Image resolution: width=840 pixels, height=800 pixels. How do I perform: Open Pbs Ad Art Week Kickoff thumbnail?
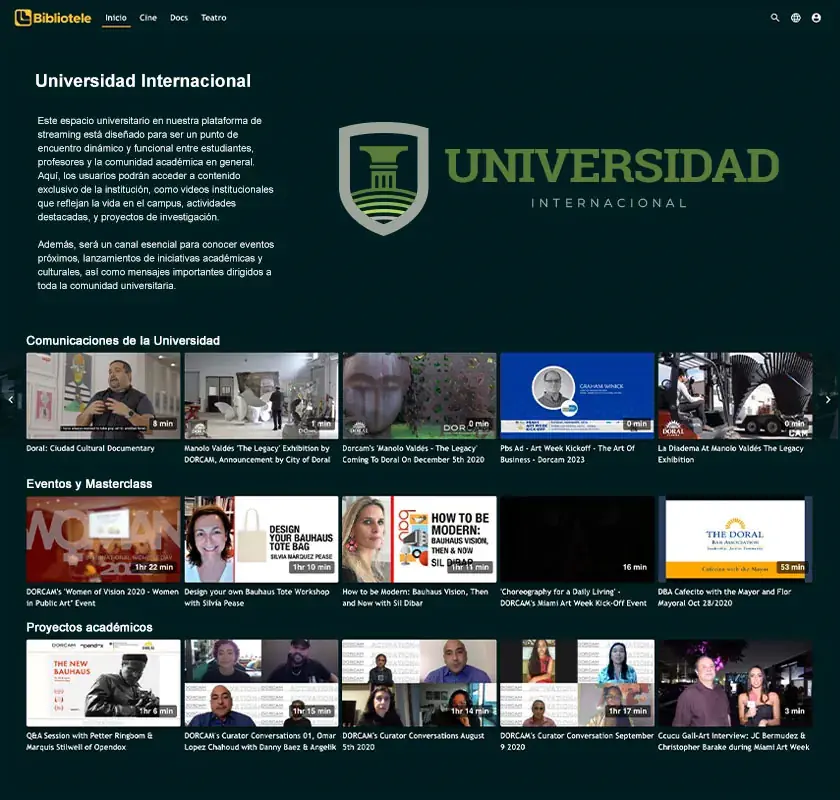577,395
